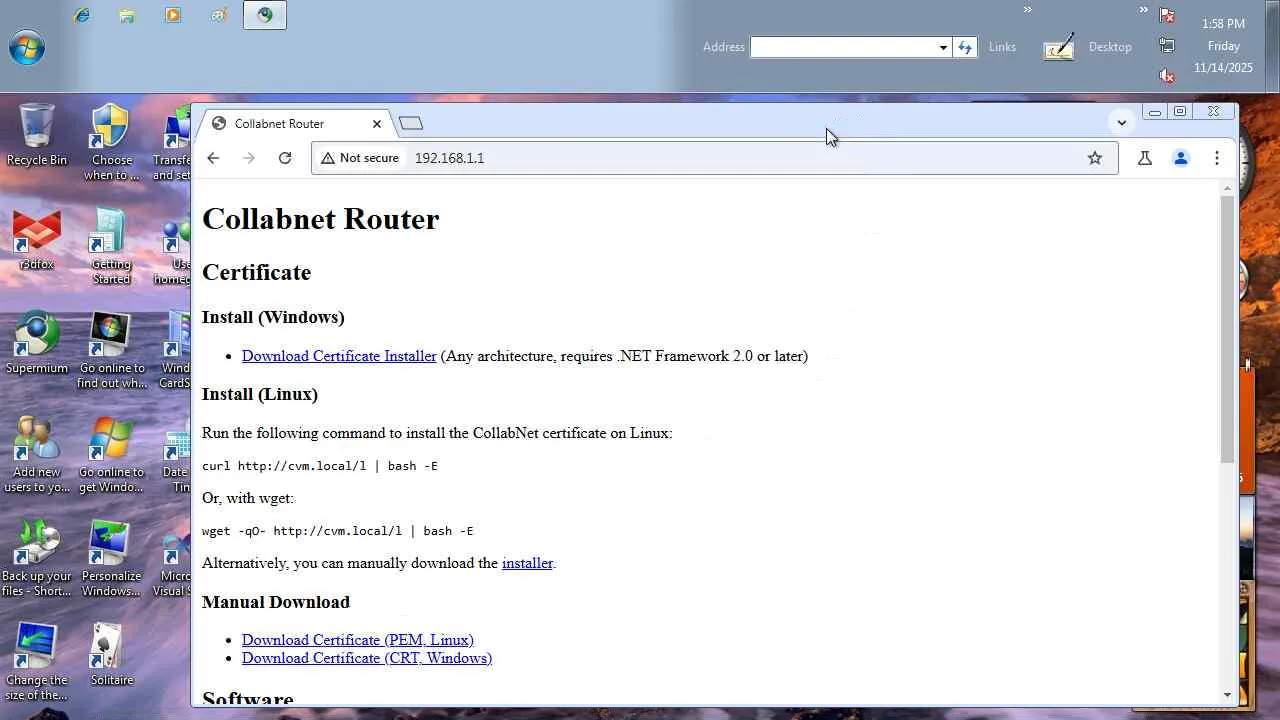Launch Internet Explorer from the taskbar
The image size is (1280, 720).
(82, 15)
